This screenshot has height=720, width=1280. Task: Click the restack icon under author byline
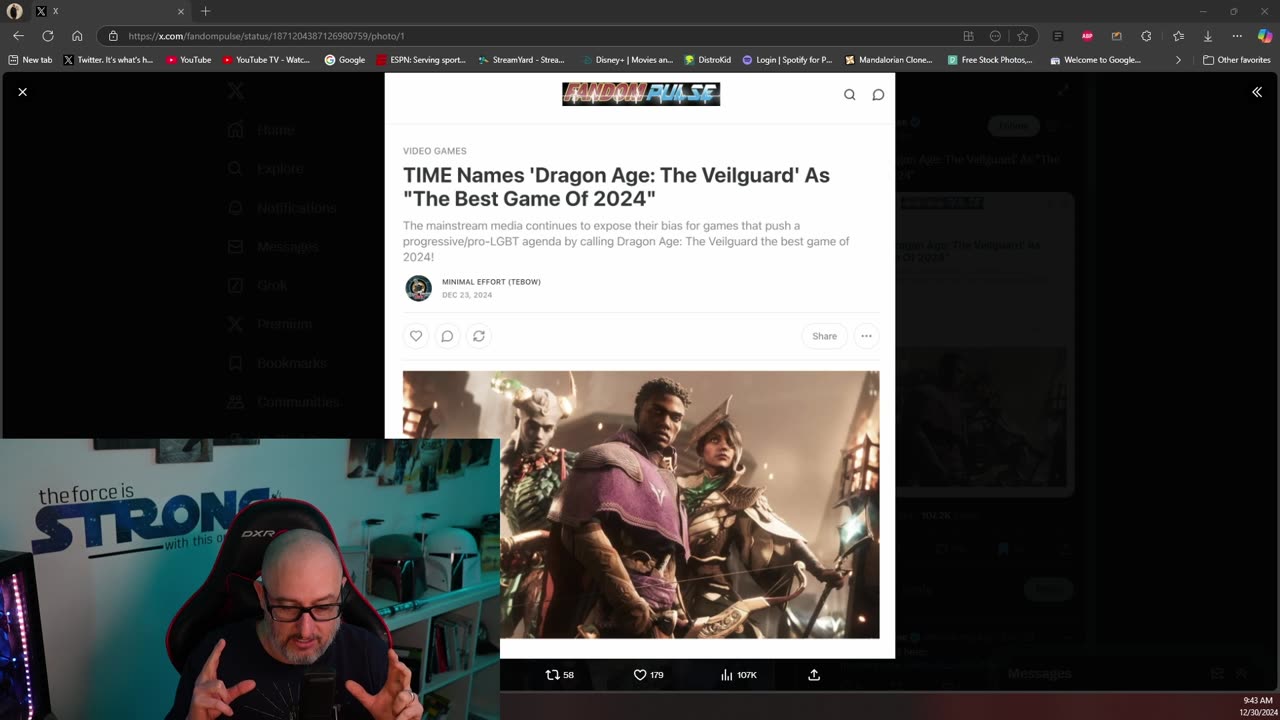tap(479, 336)
